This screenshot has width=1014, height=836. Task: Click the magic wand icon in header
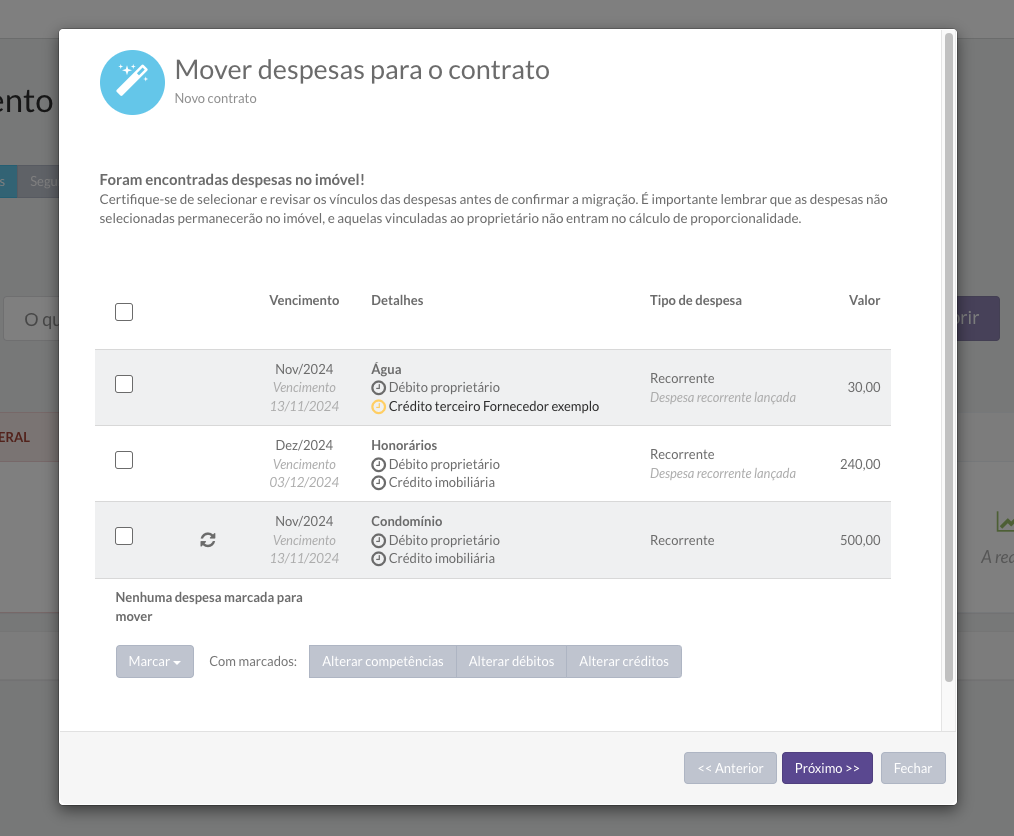(132, 82)
